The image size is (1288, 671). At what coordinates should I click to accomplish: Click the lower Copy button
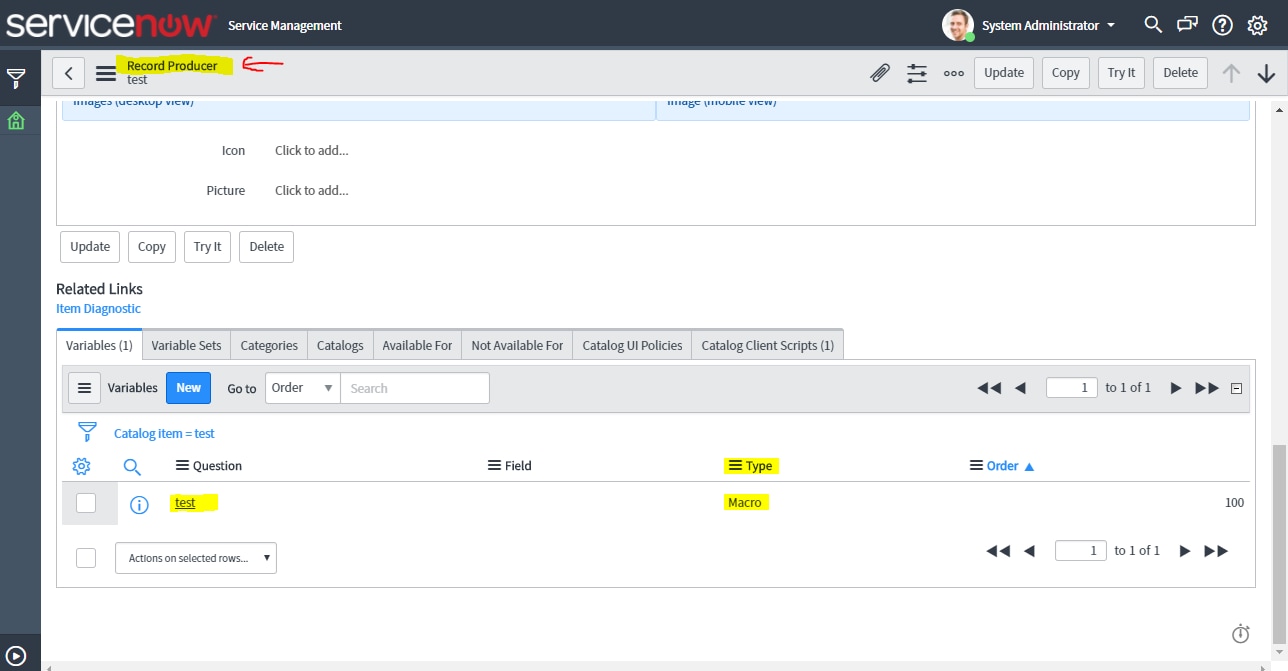(152, 247)
